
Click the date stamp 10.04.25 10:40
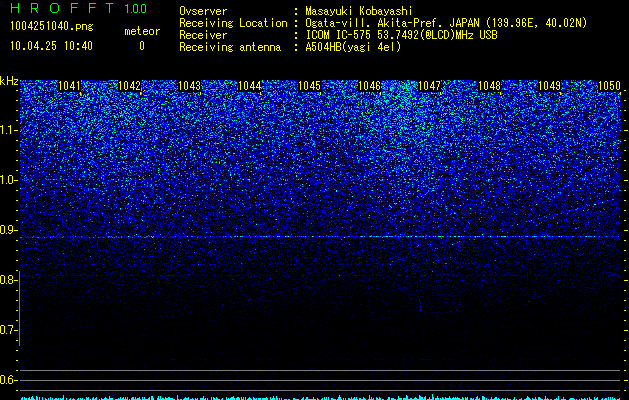[x=51, y=46]
